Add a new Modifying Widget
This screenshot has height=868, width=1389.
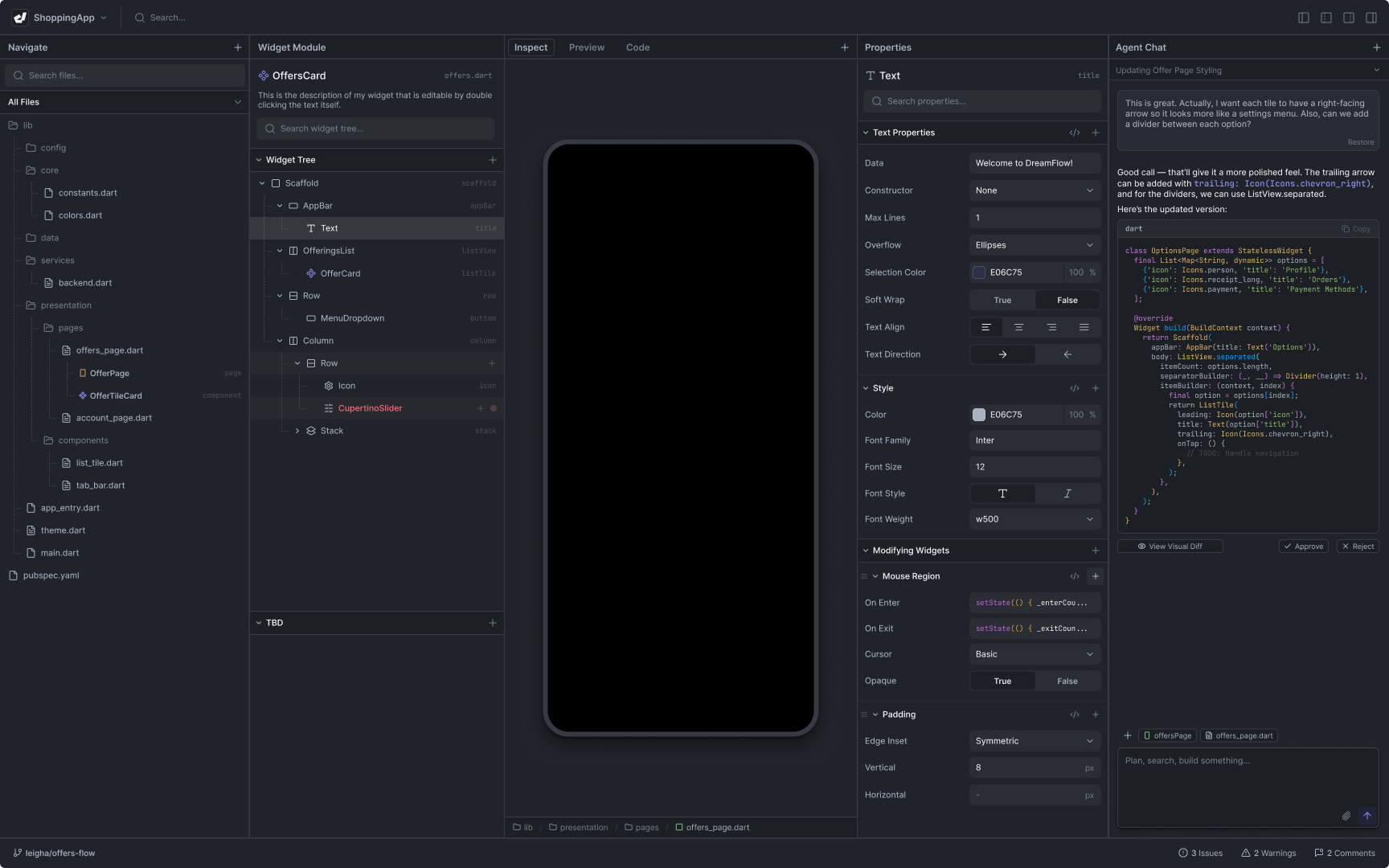1096,551
